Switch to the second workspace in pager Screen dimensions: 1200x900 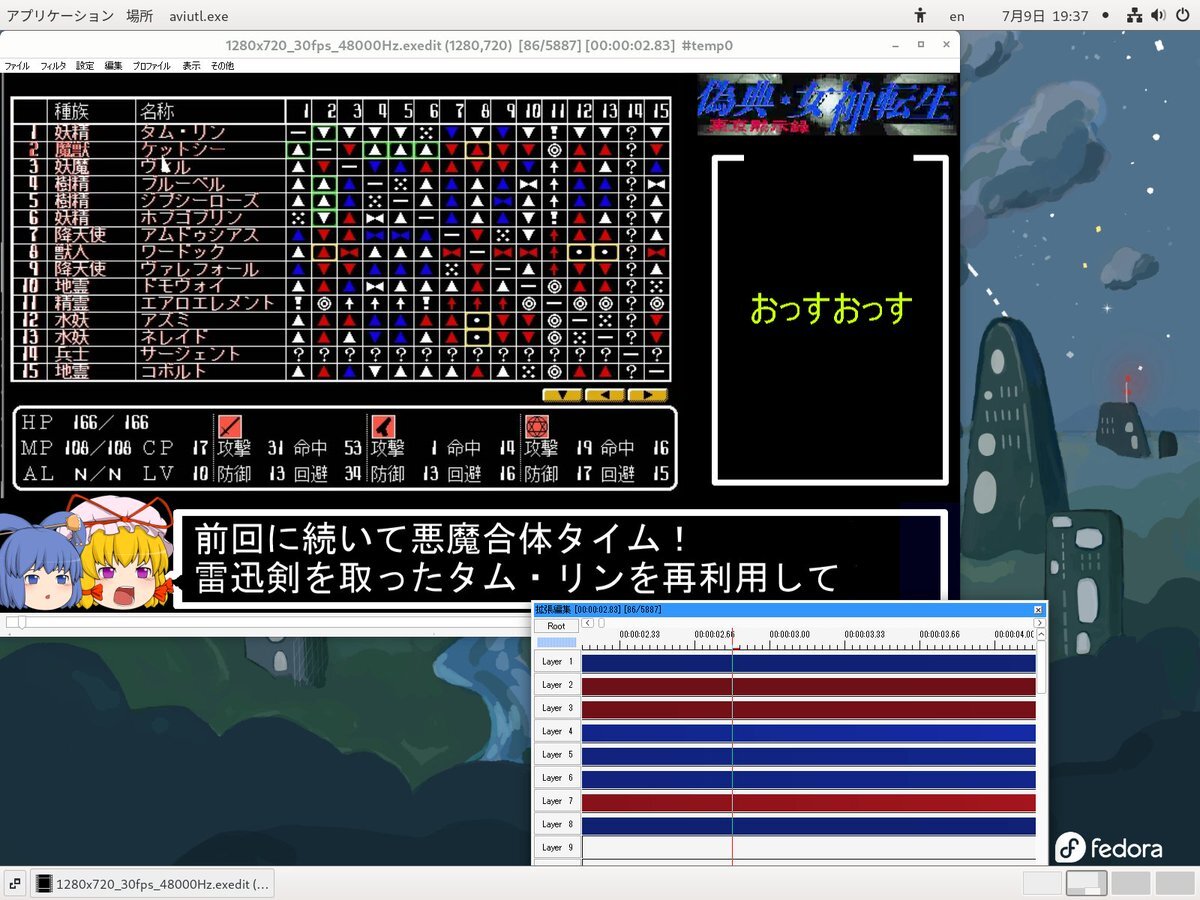pyautogui.click(x=1086, y=883)
